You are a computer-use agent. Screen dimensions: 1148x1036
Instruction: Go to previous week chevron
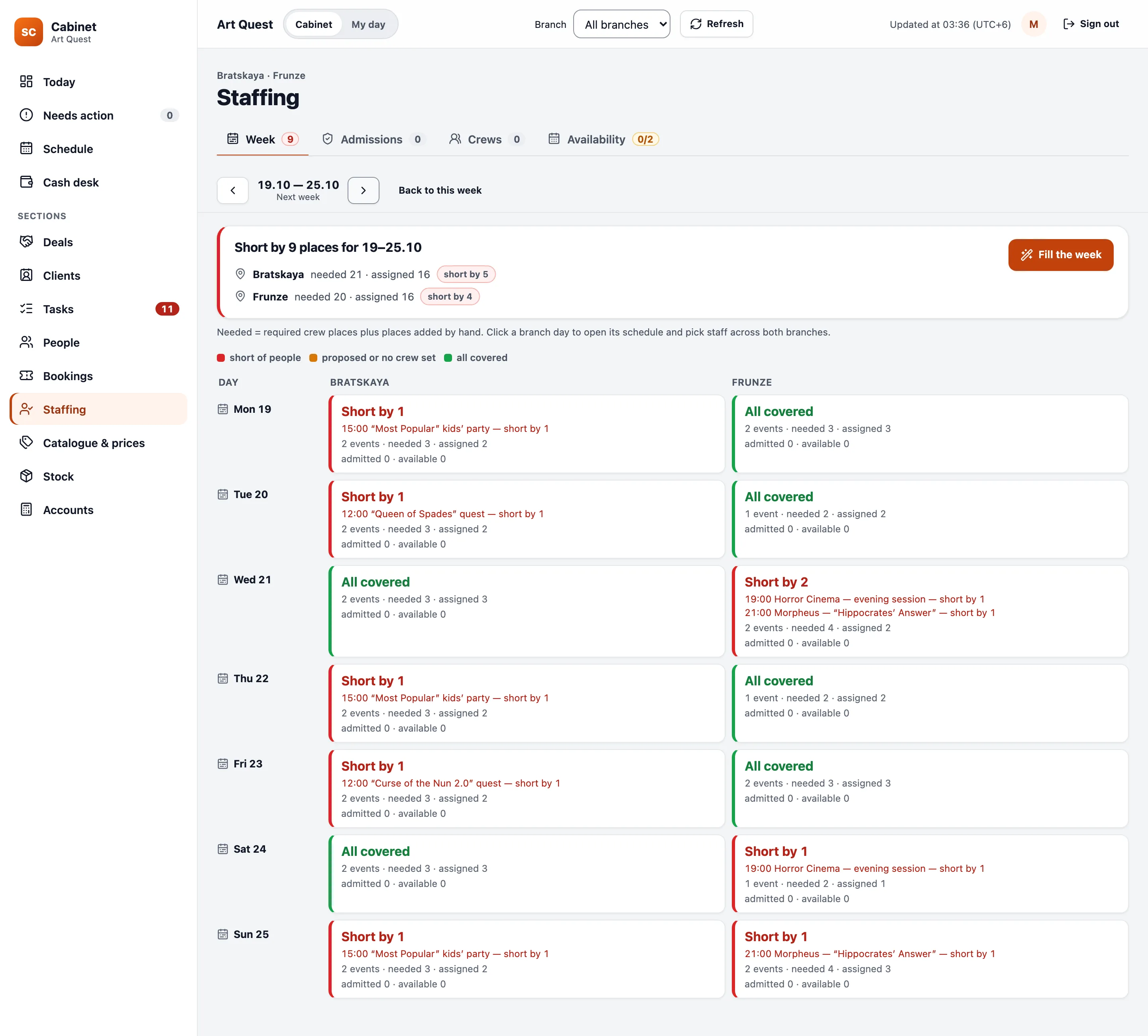coord(232,191)
